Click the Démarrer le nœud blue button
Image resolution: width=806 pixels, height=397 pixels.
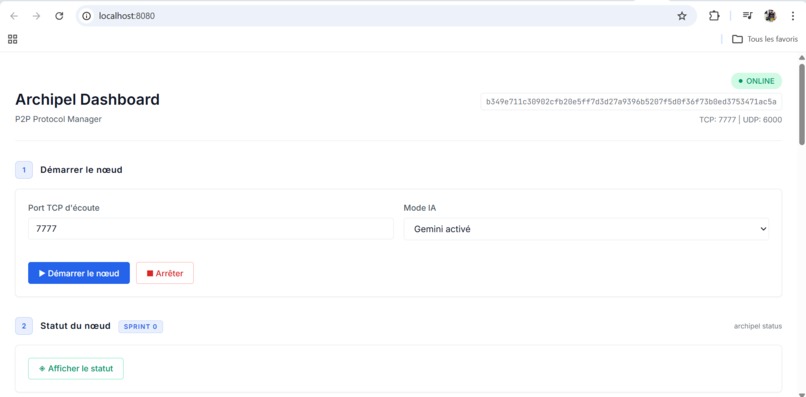(x=79, y=273)
